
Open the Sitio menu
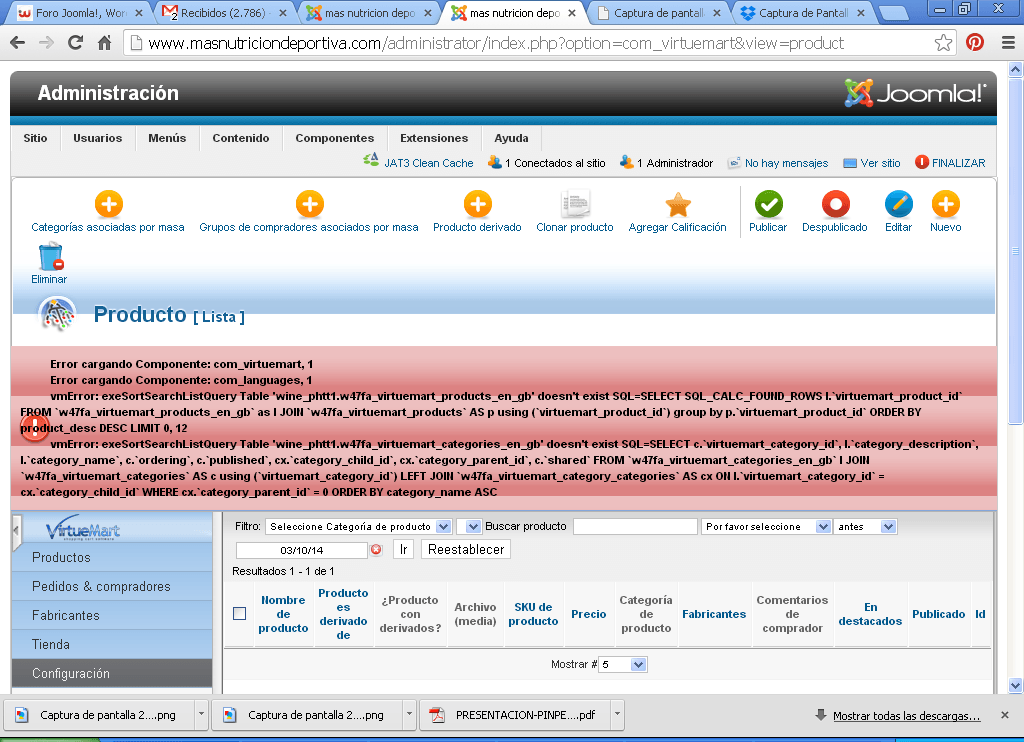35,138
